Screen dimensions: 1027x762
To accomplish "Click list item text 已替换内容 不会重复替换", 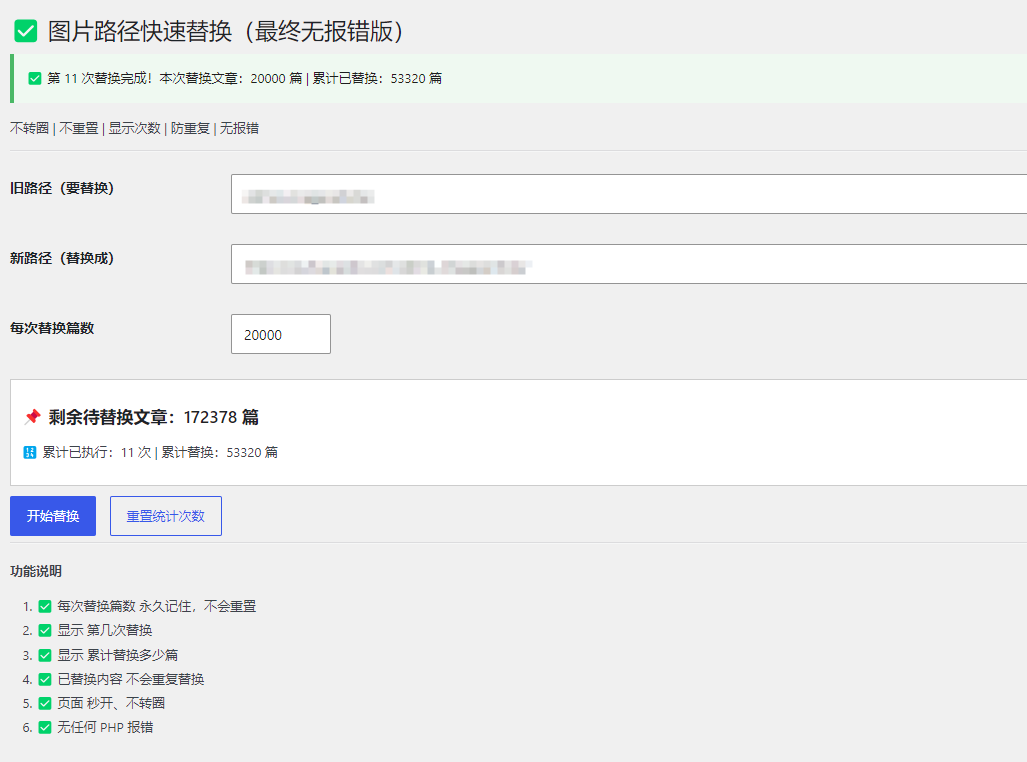I will (x=130, y=679).
